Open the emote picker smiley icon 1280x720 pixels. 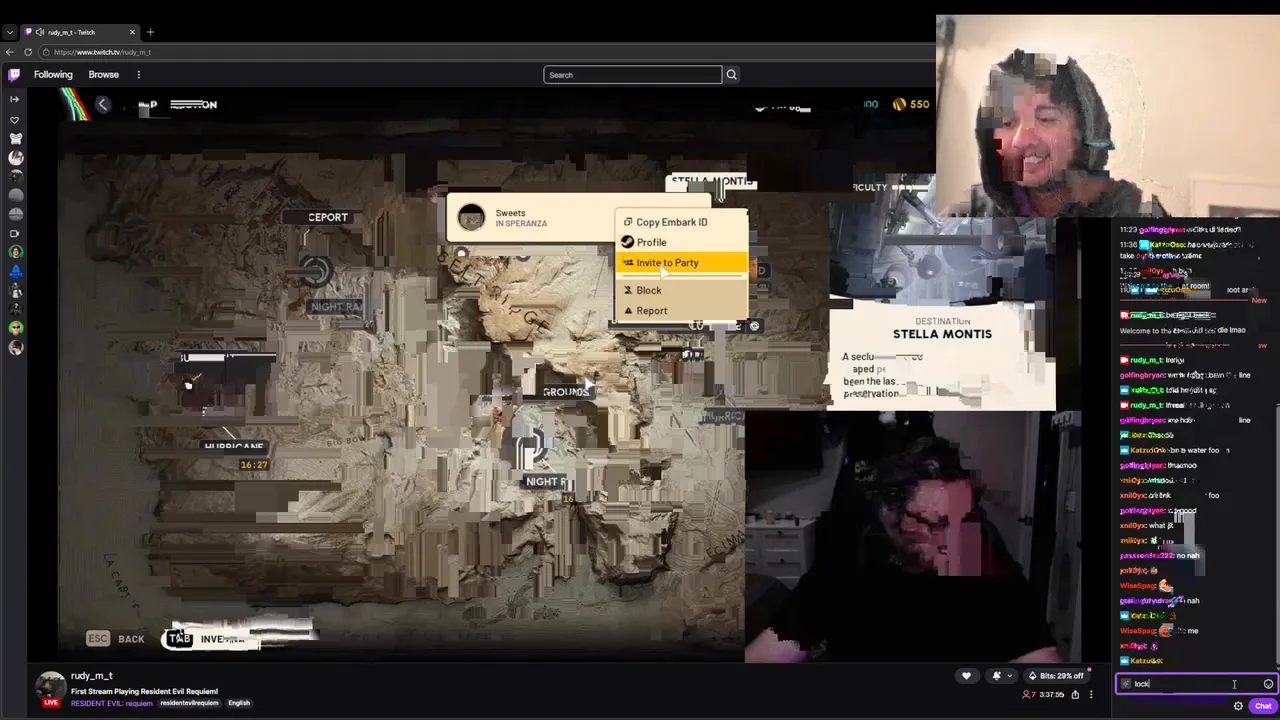1268,684
